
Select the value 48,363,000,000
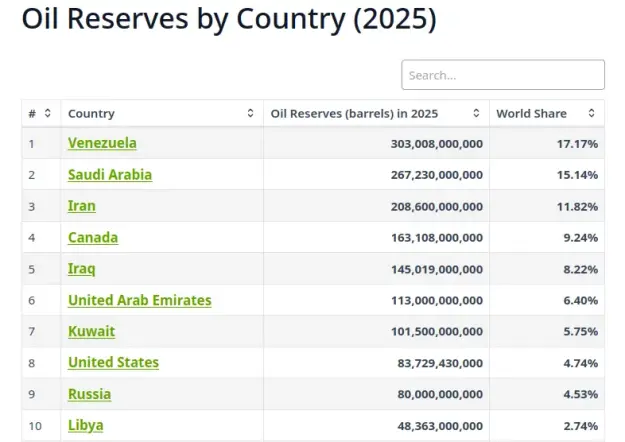click(x=440, y=426)
